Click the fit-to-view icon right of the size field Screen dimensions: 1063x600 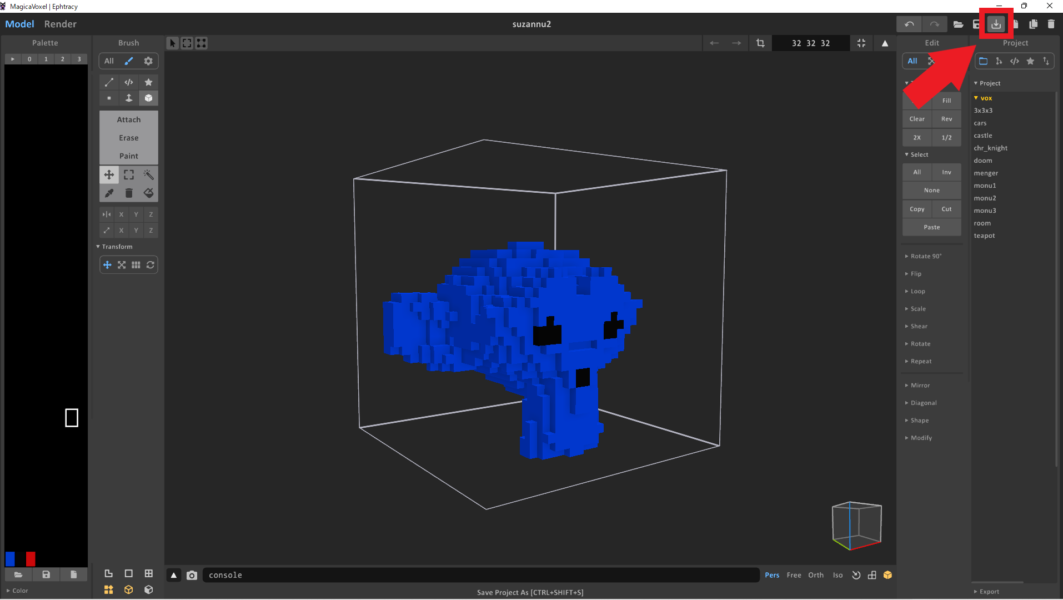tap(861, 43)
